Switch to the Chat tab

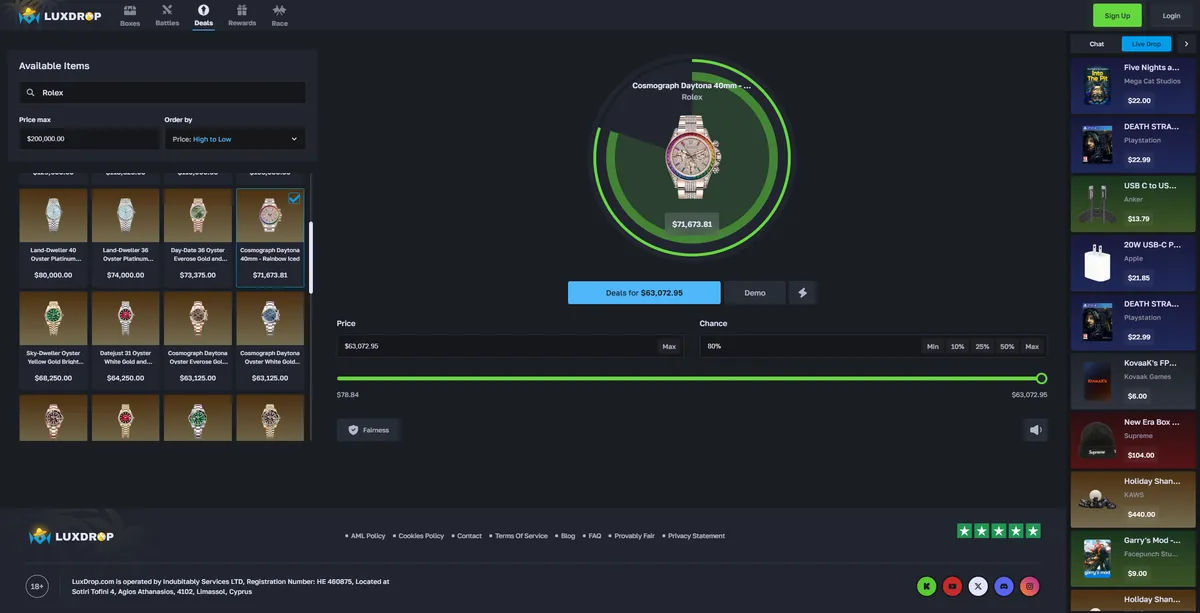tap(1097, 44)
